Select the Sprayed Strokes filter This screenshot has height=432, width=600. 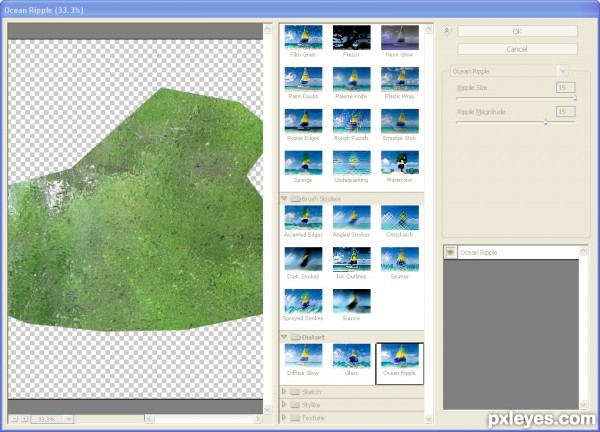click(303, 301)
